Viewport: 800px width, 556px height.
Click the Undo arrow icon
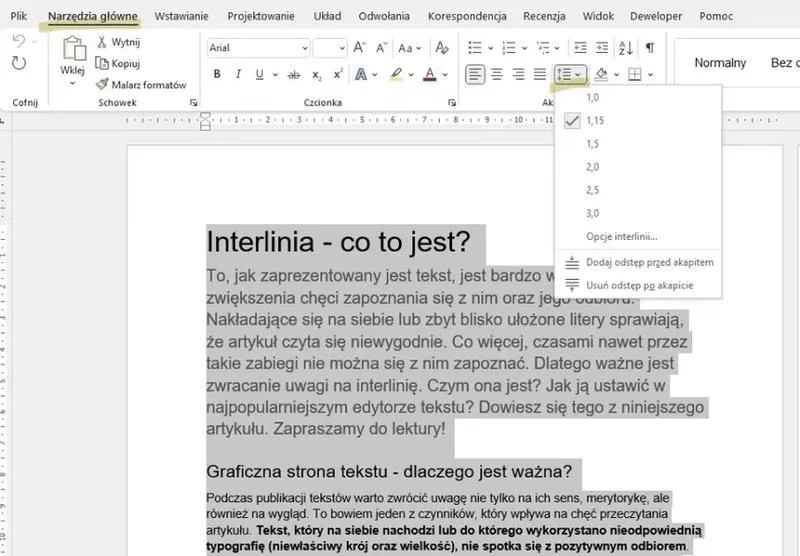19,41
